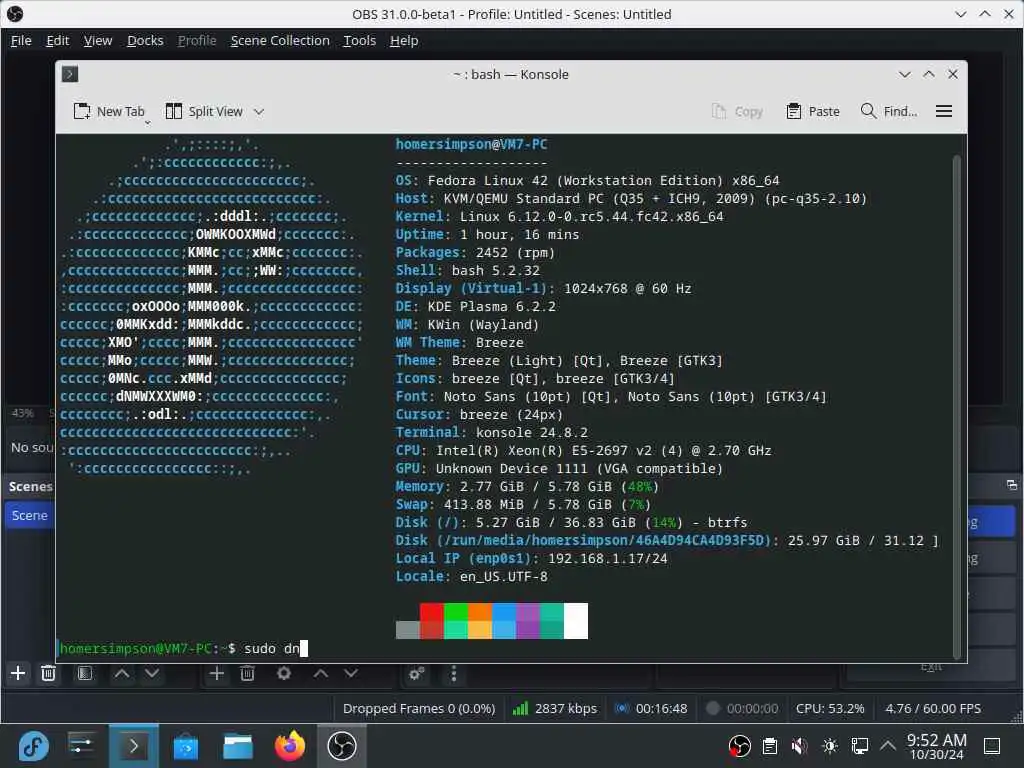
Task: Switch to OBS Studio taskbar entry
Action: pos(342,746)
